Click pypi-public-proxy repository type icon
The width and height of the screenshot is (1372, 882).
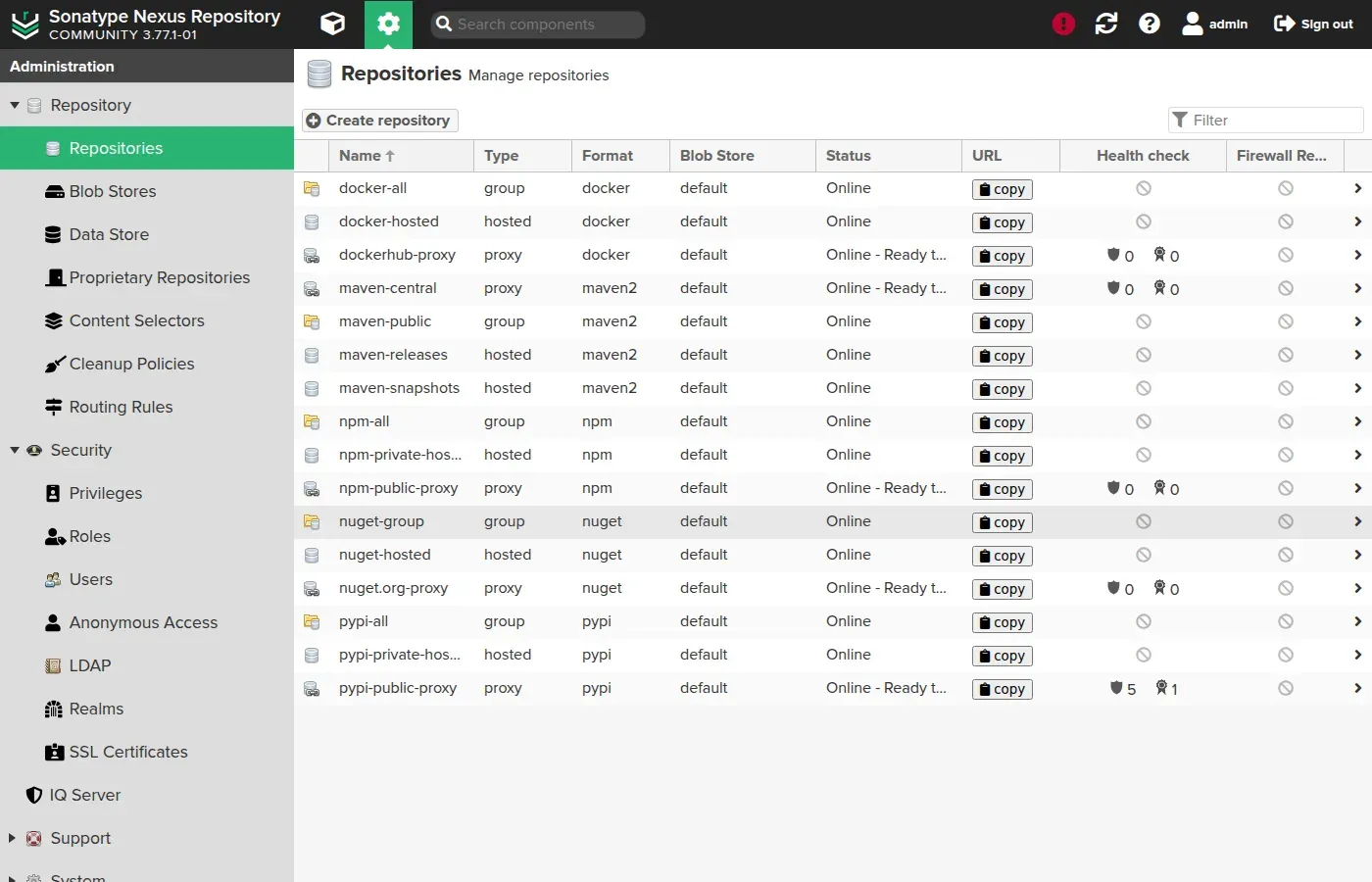[312, 689]
